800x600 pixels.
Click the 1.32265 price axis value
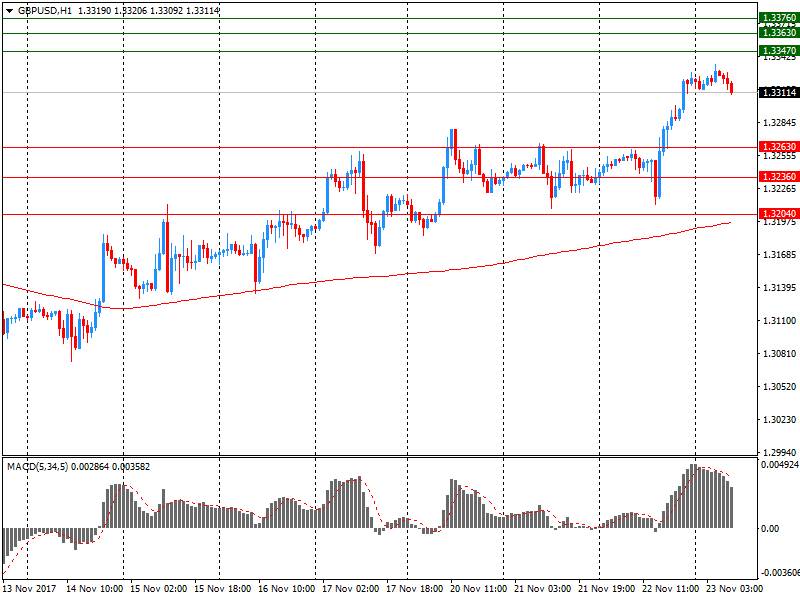click(779, 189)
